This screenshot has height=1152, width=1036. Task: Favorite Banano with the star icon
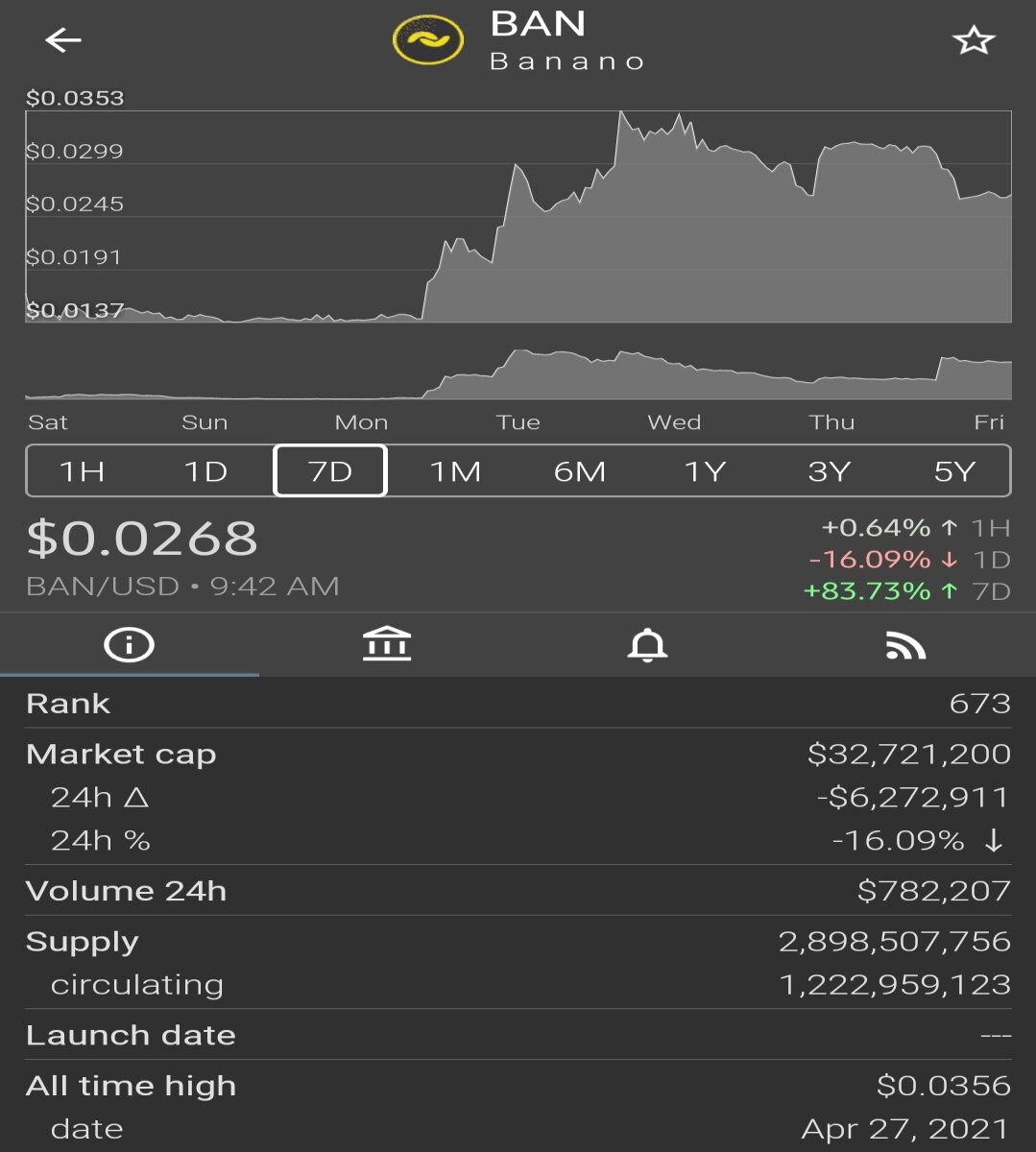pyautogui.click(x=973, y=40)
